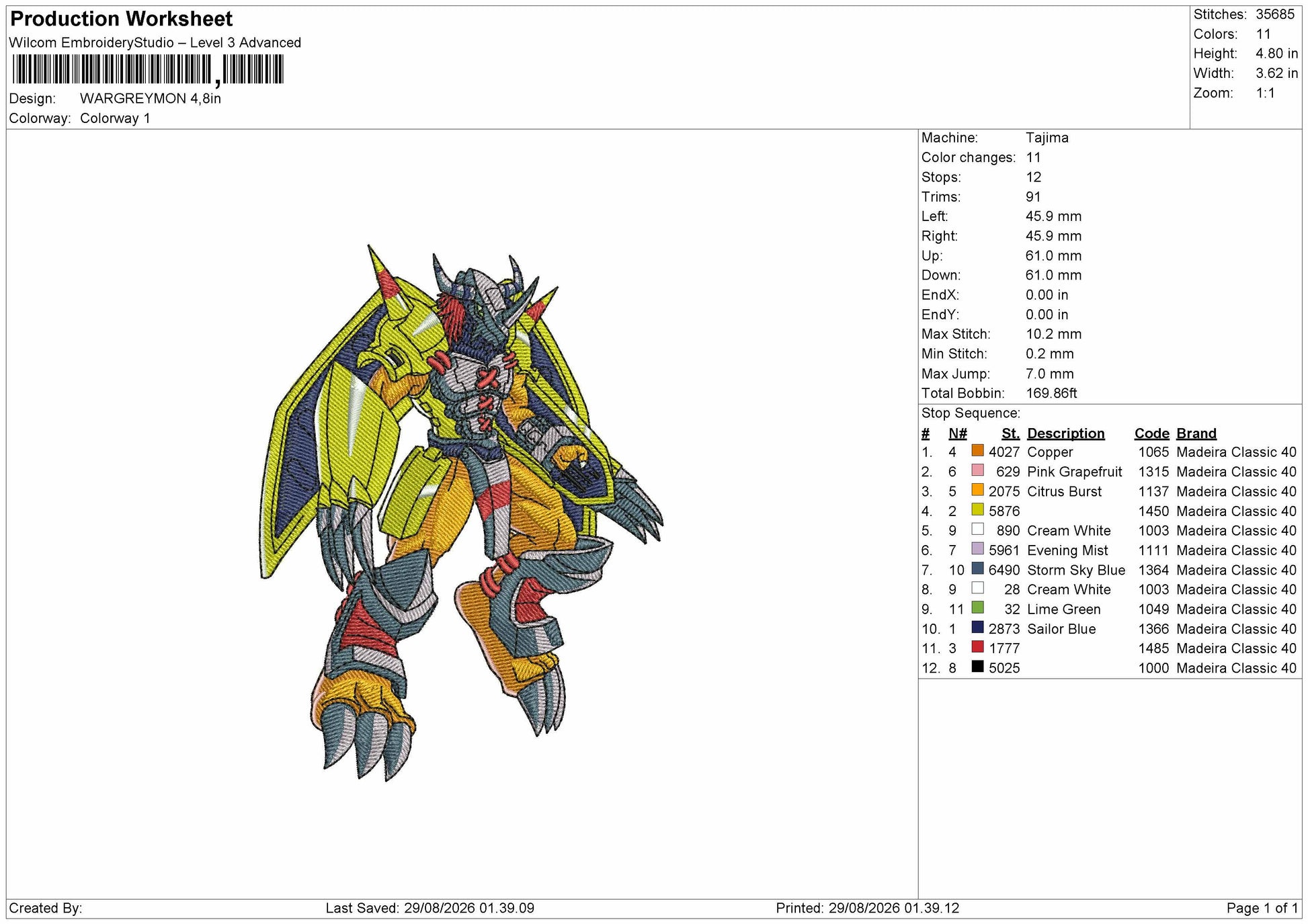Select the "St." column header
The height and width of the screenshot is (924, 1308).
click(1010, 433)
